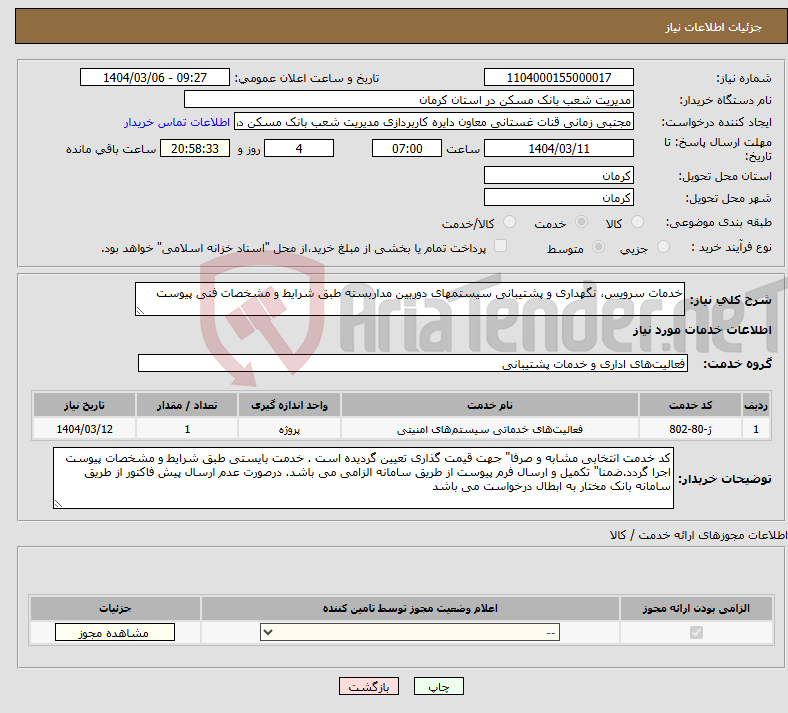Image resolution: width=788 pixels, height=713 pixels.
Task: Select the خدمت radio button
Action: [581, 222]
